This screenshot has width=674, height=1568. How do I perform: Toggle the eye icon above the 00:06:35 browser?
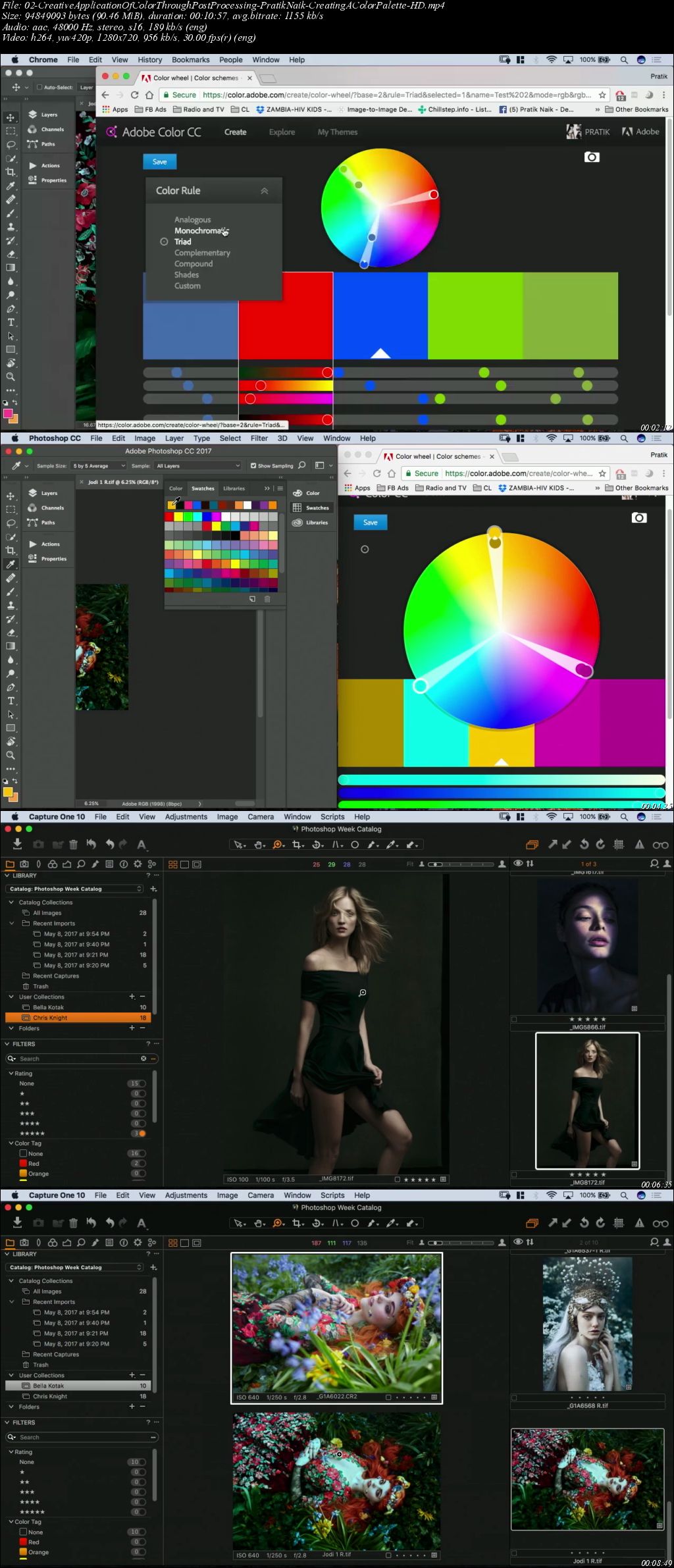tap(518, 864)
